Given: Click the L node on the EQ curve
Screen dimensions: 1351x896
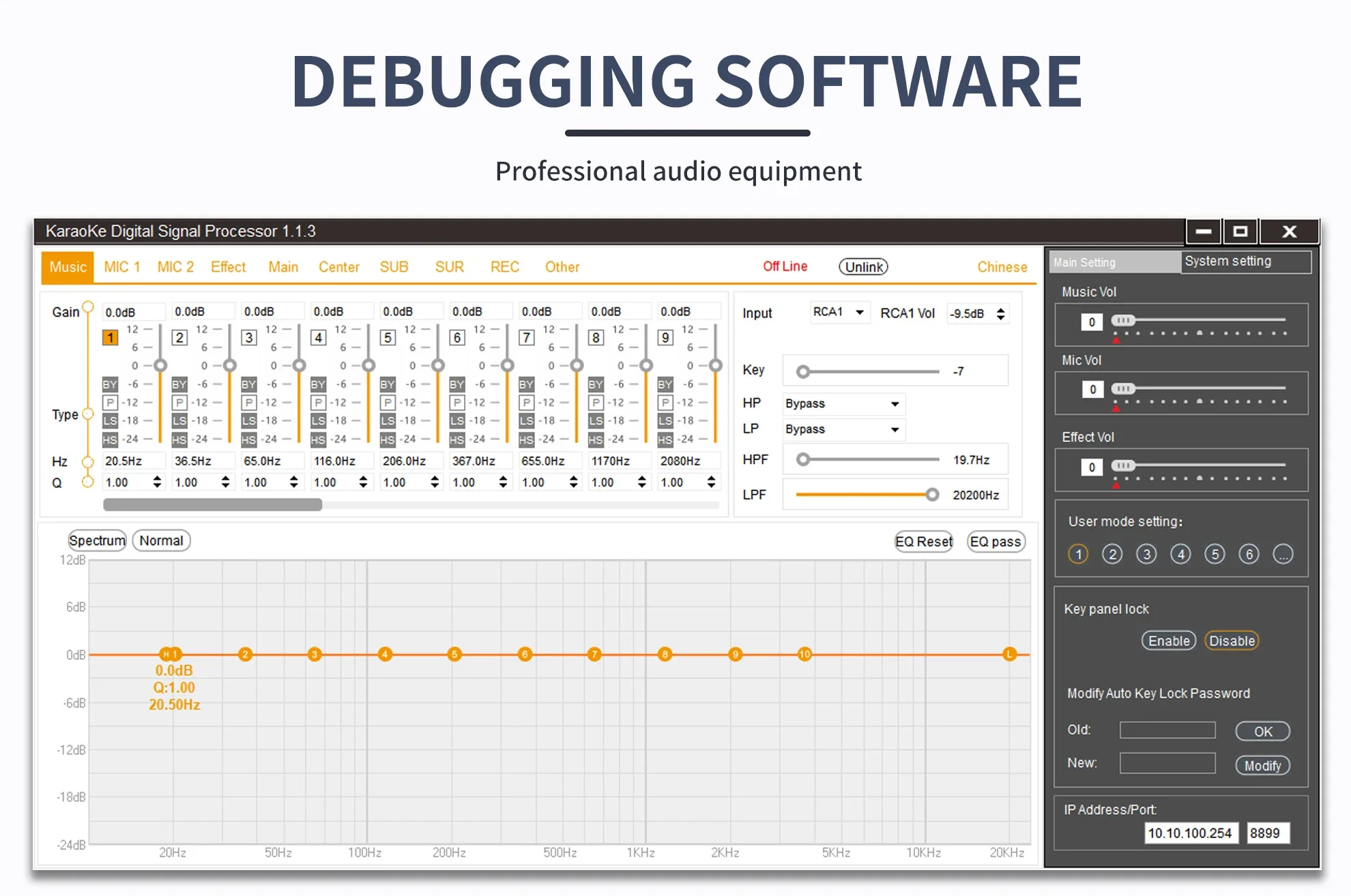Looking at the screenshot, I should [1009, 654].
